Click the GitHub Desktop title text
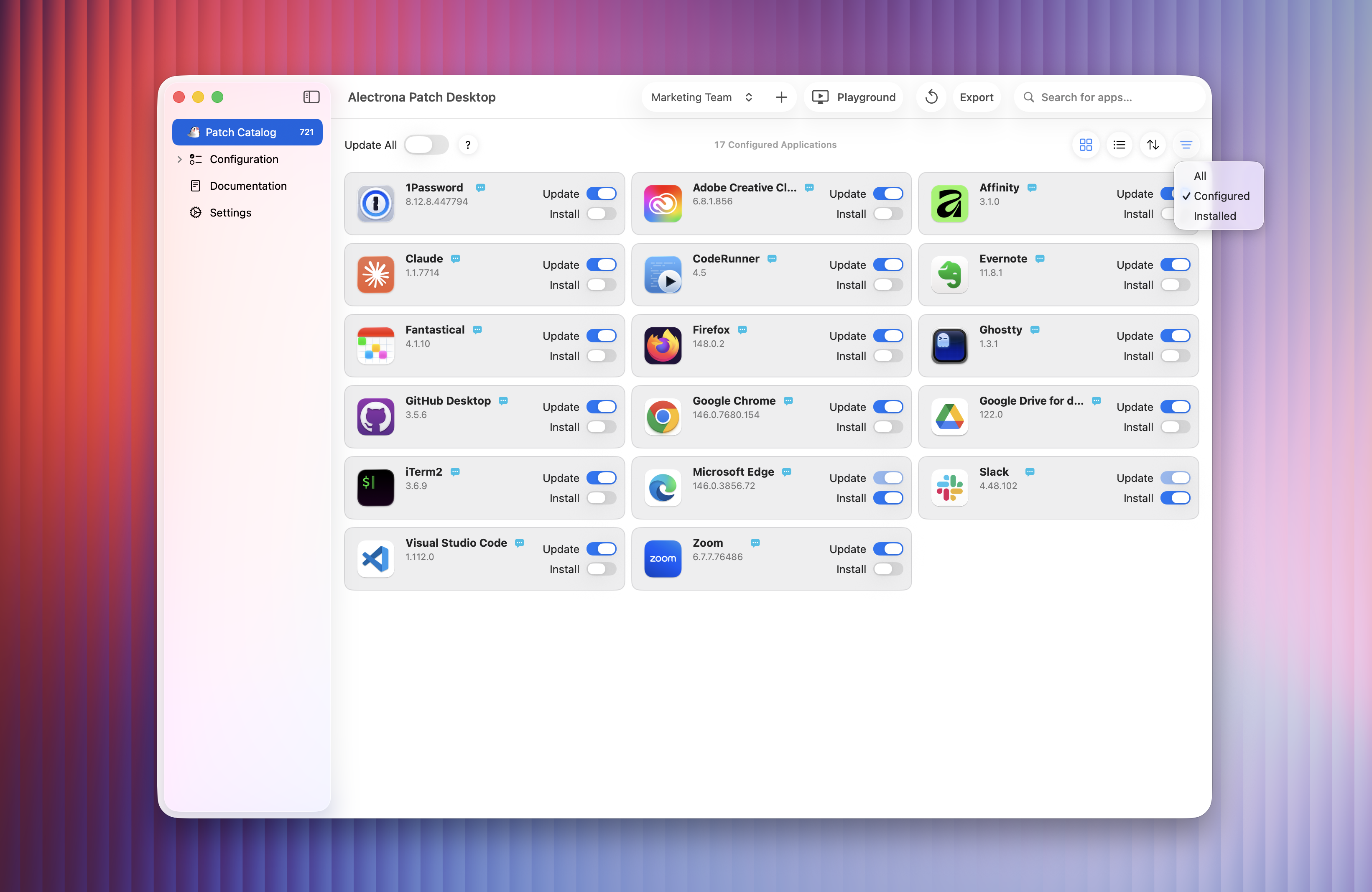1372x892 pixels. tap(448, 400)
